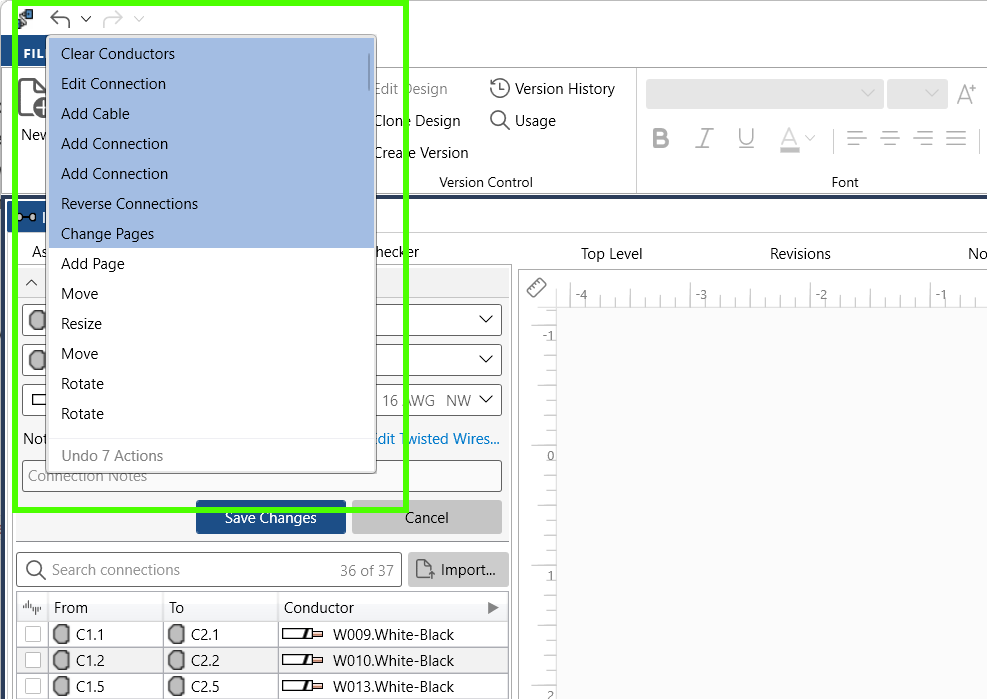987x699 pixels.
Task: Open the font color dropdown arrow
Action: [809, 138]
